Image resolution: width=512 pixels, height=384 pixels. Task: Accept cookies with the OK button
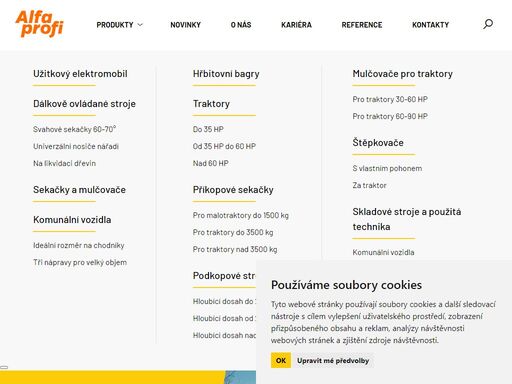(x=281, y=360)
